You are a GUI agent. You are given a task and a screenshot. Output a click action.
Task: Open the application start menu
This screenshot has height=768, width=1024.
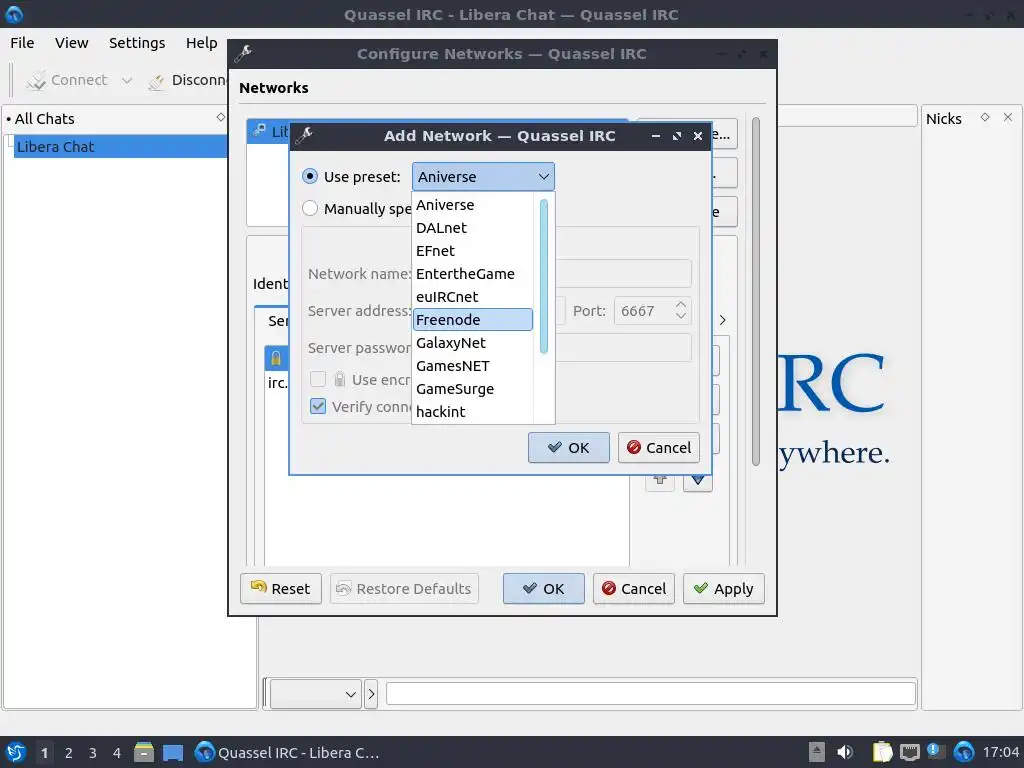point(16,752)
